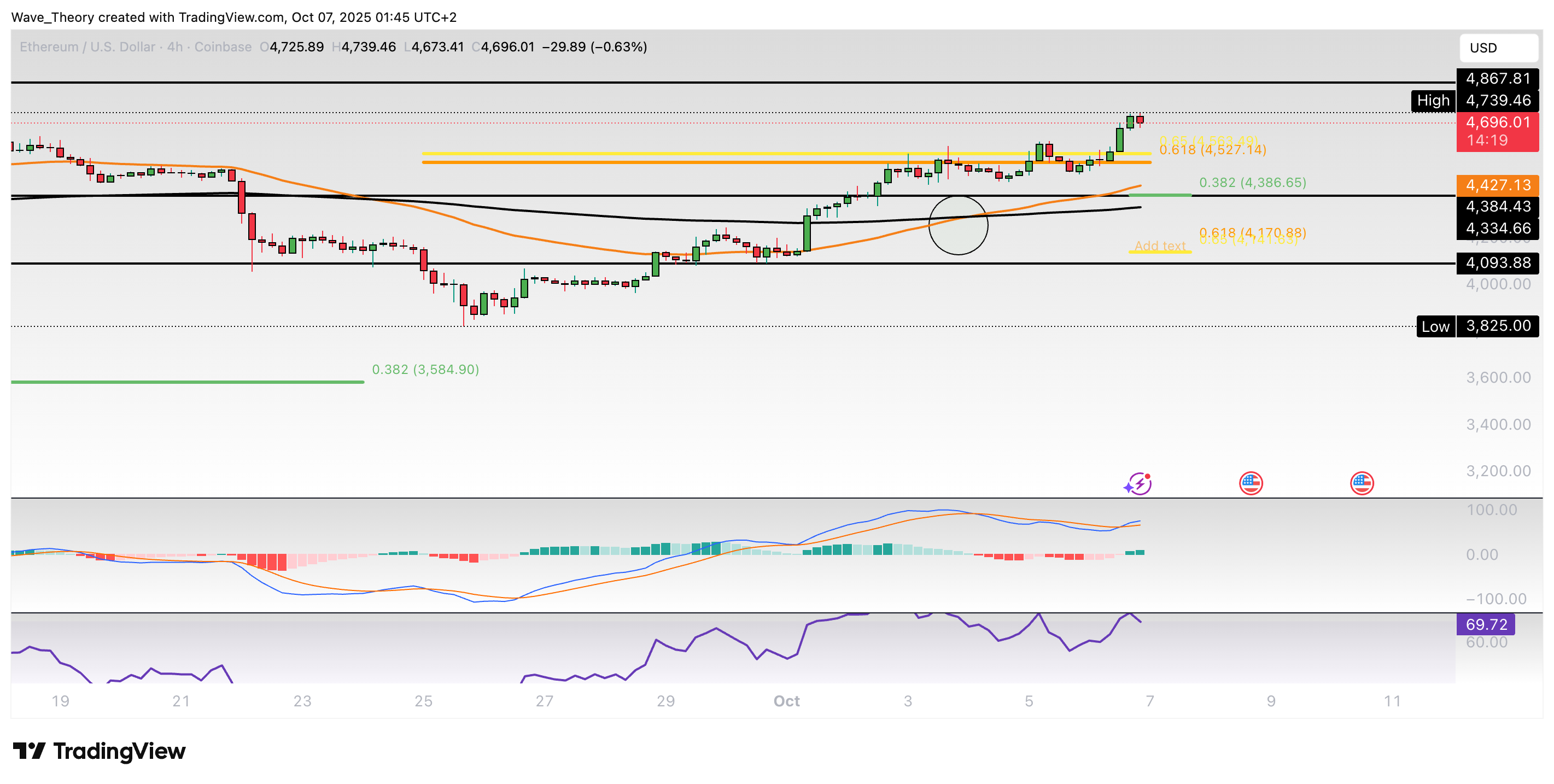This screenshot has height=784, width=1554.
Task: Click the 4,867.81 resistance level price tag
Action: click(1497, 78)
